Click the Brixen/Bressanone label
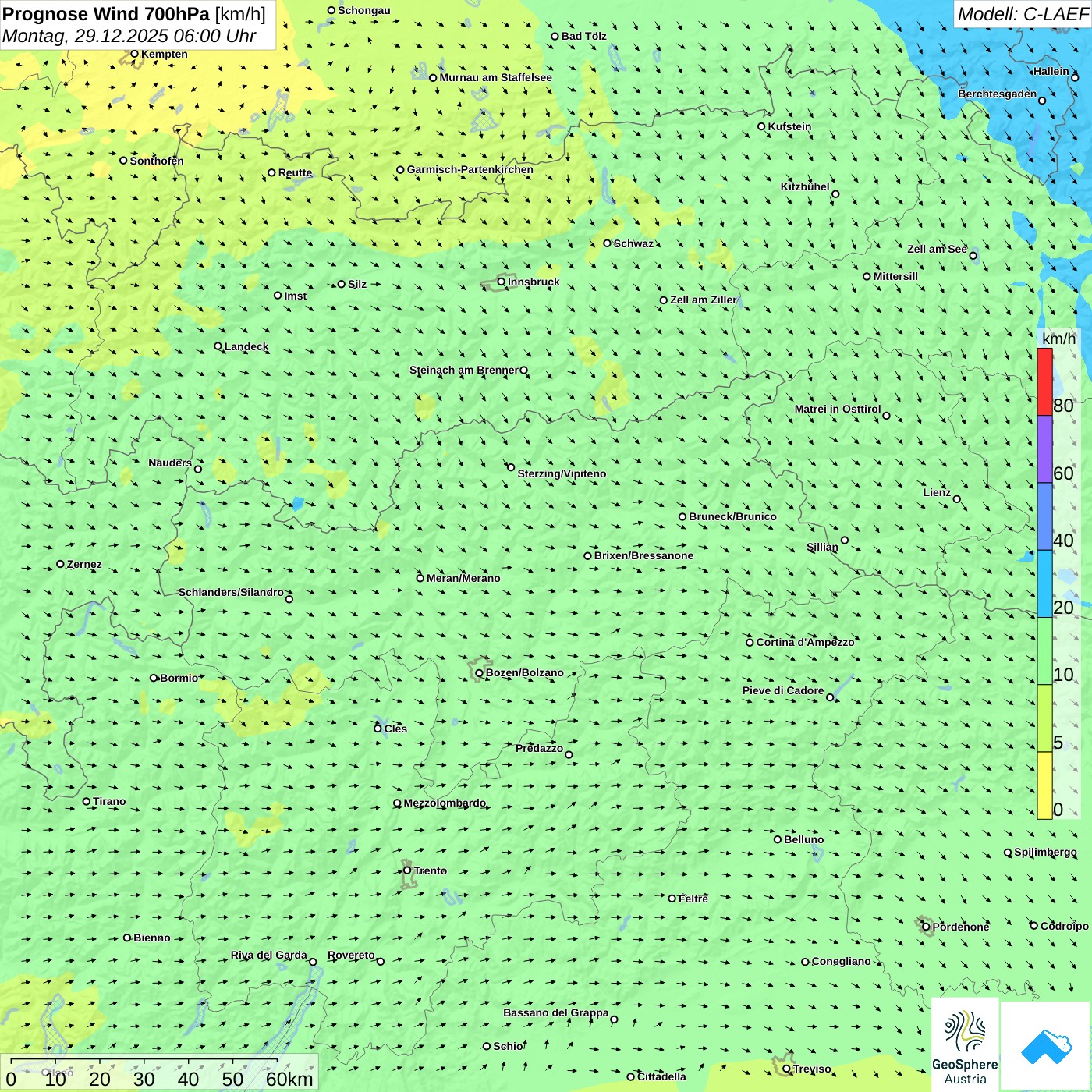The width and height of the screenshot is (1092, 1092). tap(643, 555)
